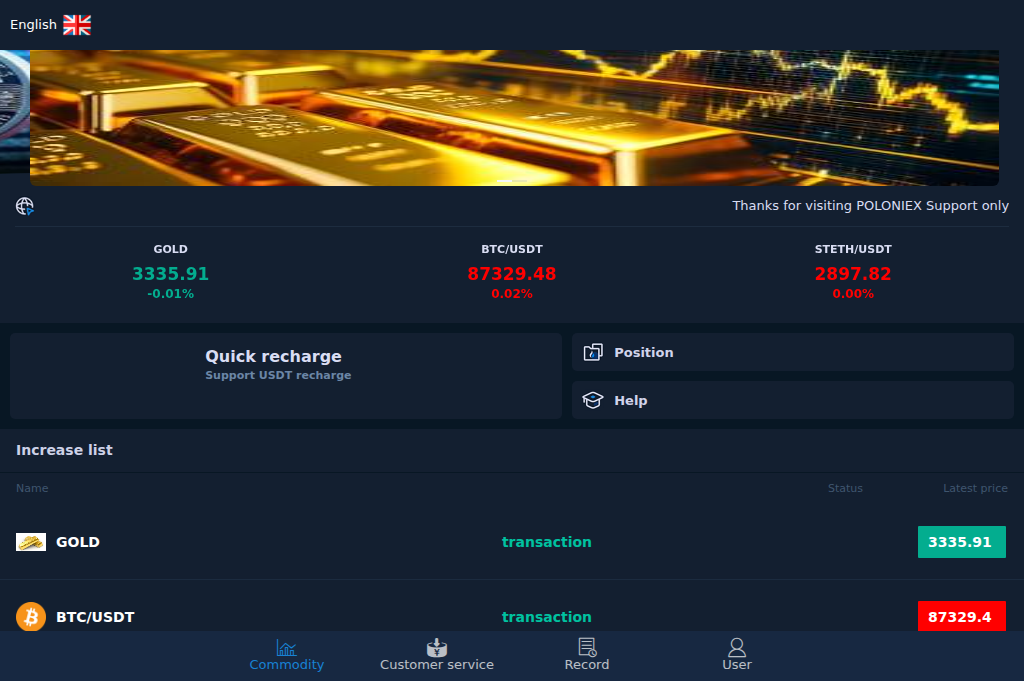Click the green 3335.91 price button
Image resolution: width=1024 pixels, height=681 pixels.
(961, 541)
